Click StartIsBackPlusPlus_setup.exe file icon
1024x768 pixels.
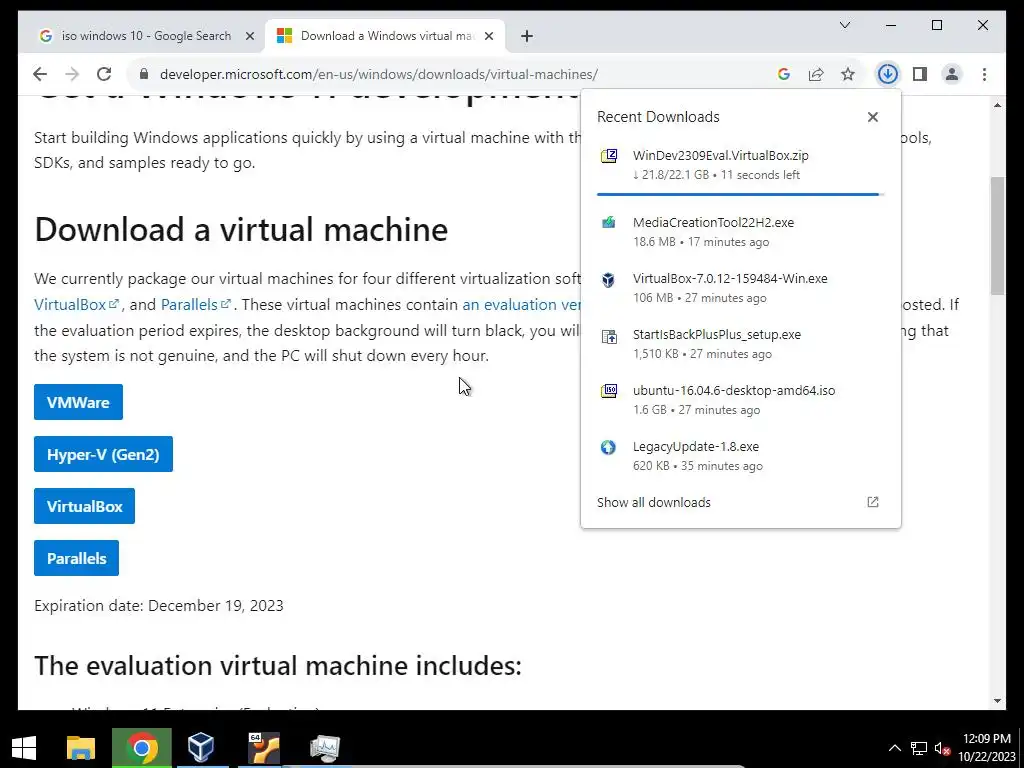point(609,336)
